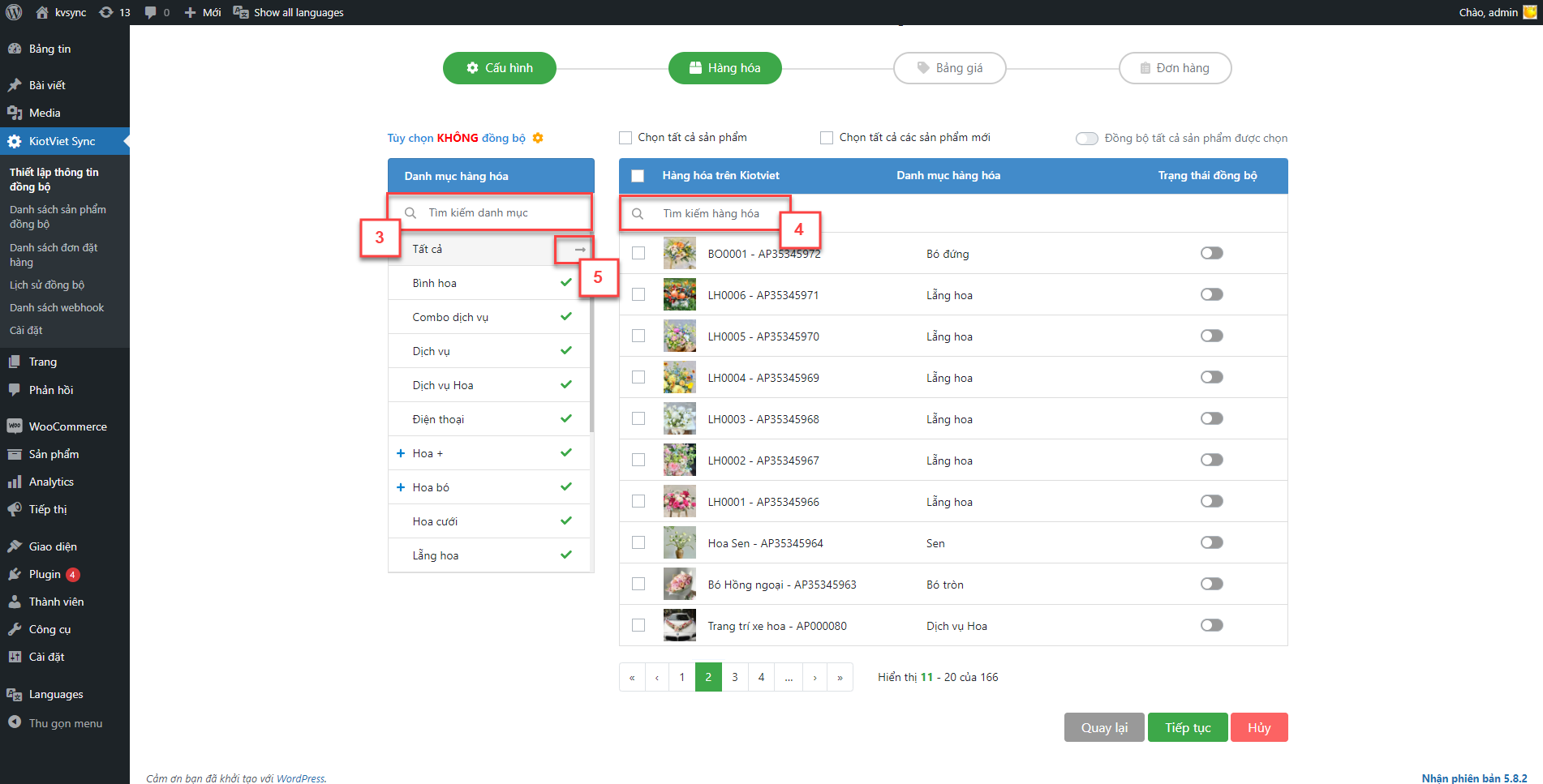
Task: Click the green checkmark beside Bình hoa
Action: click(565, 283)
